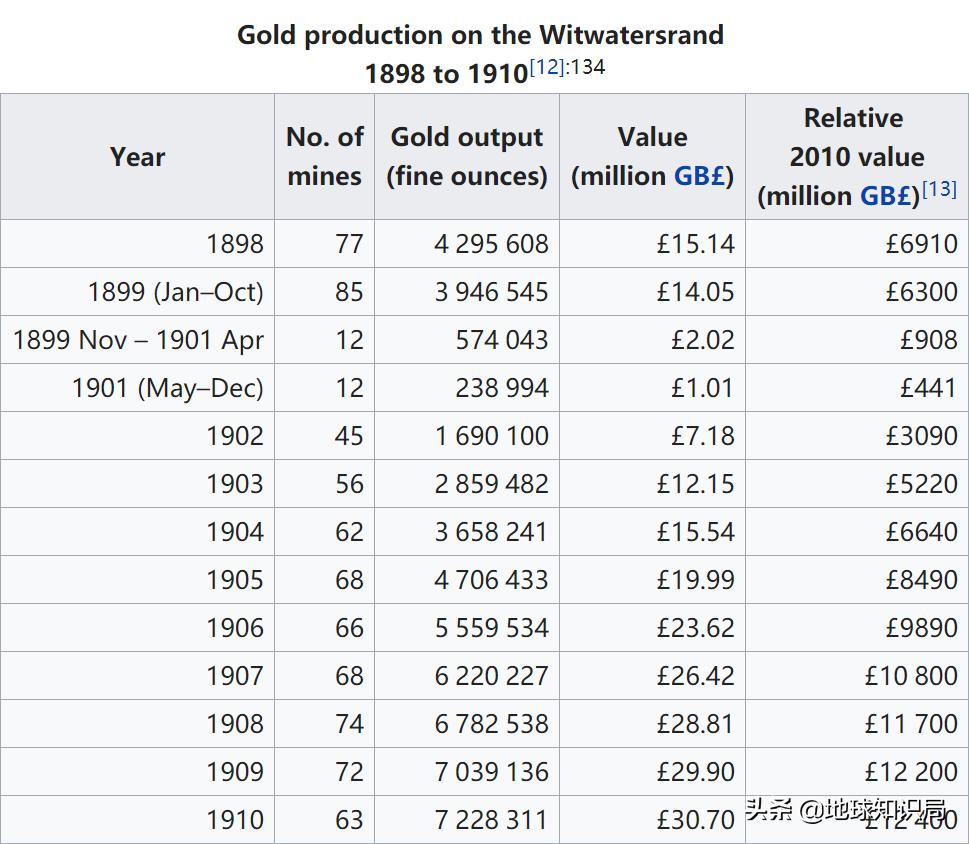Viewport: 969px width, 844px height.
Task: Click the £12.15 value cell
Action: [695, 484]
